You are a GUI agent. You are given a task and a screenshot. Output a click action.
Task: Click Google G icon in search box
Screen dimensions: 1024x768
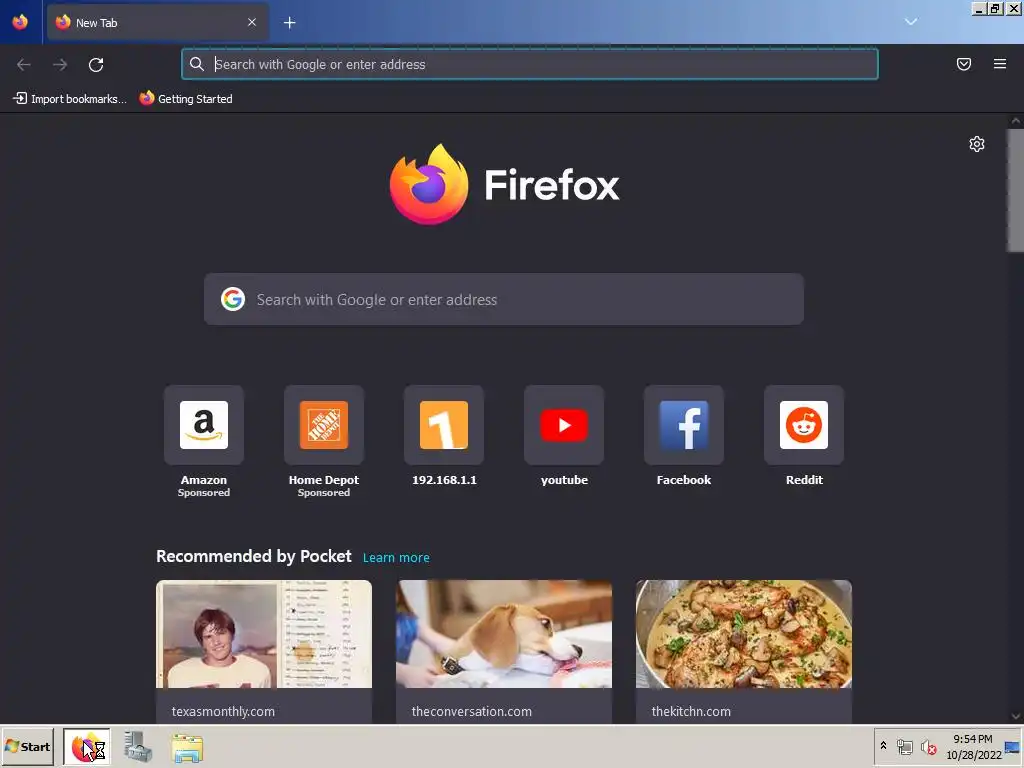pyautogui.click(x=232, y=299)
